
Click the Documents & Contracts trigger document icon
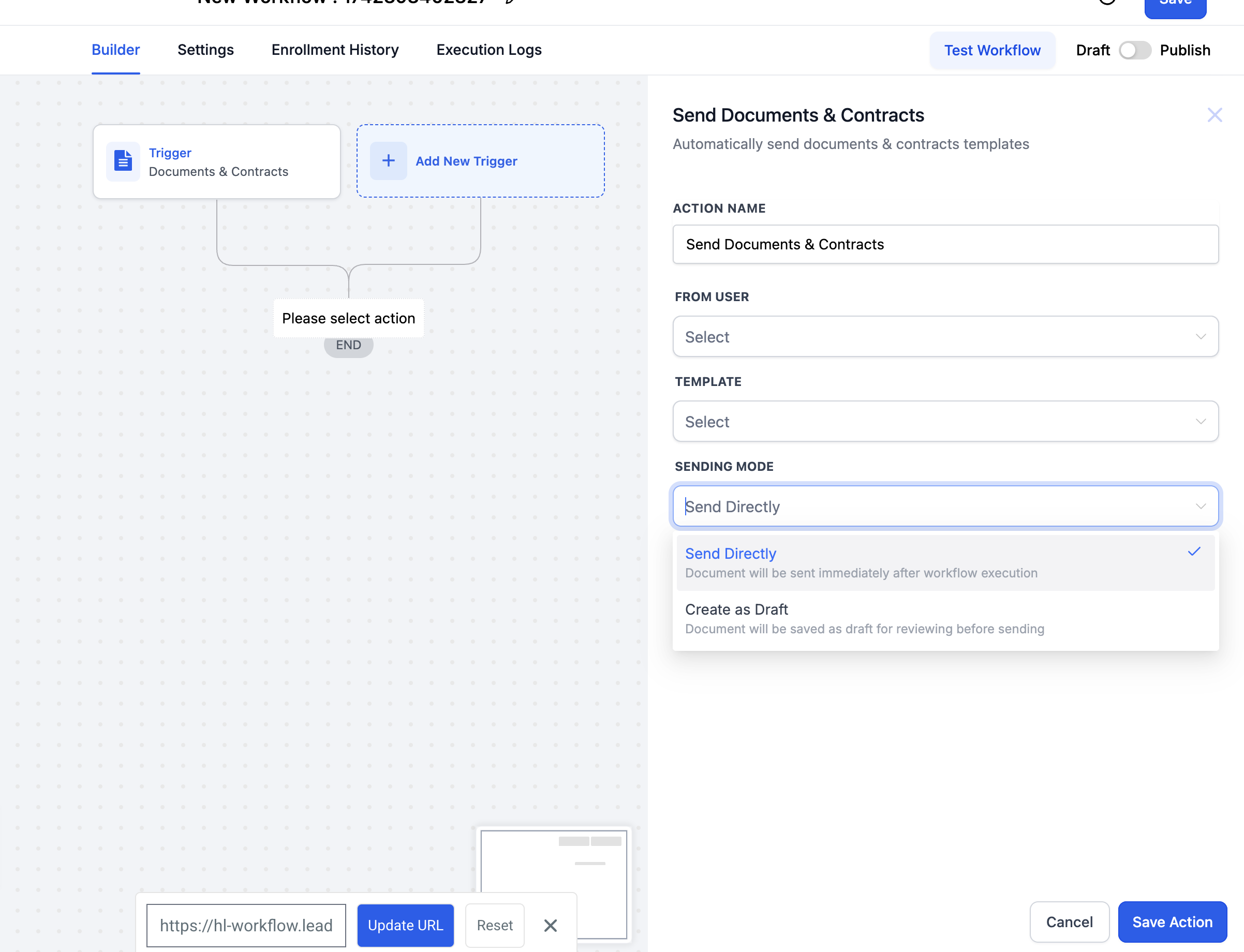[123, 161]
